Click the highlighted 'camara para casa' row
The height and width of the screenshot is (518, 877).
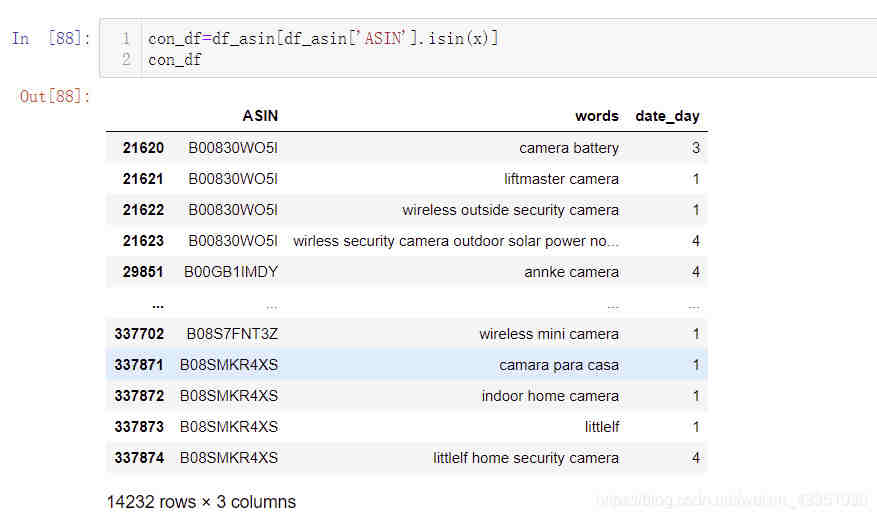click(x=558, y=365)
